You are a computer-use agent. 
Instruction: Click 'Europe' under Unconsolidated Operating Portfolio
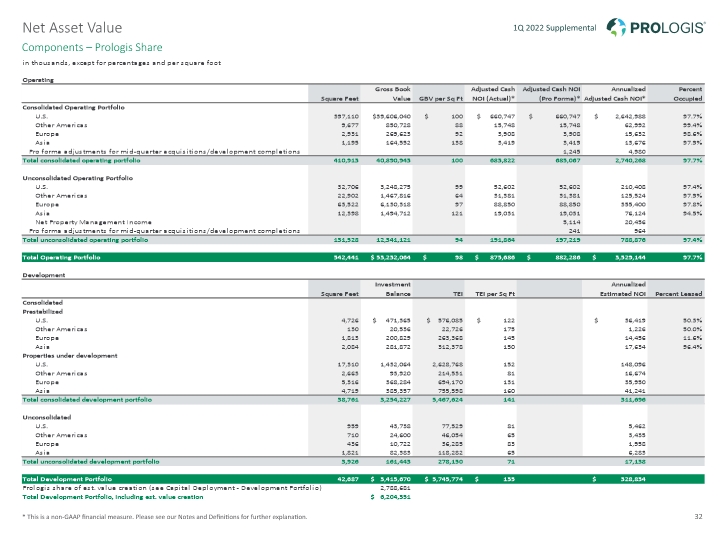pos(47,205)
